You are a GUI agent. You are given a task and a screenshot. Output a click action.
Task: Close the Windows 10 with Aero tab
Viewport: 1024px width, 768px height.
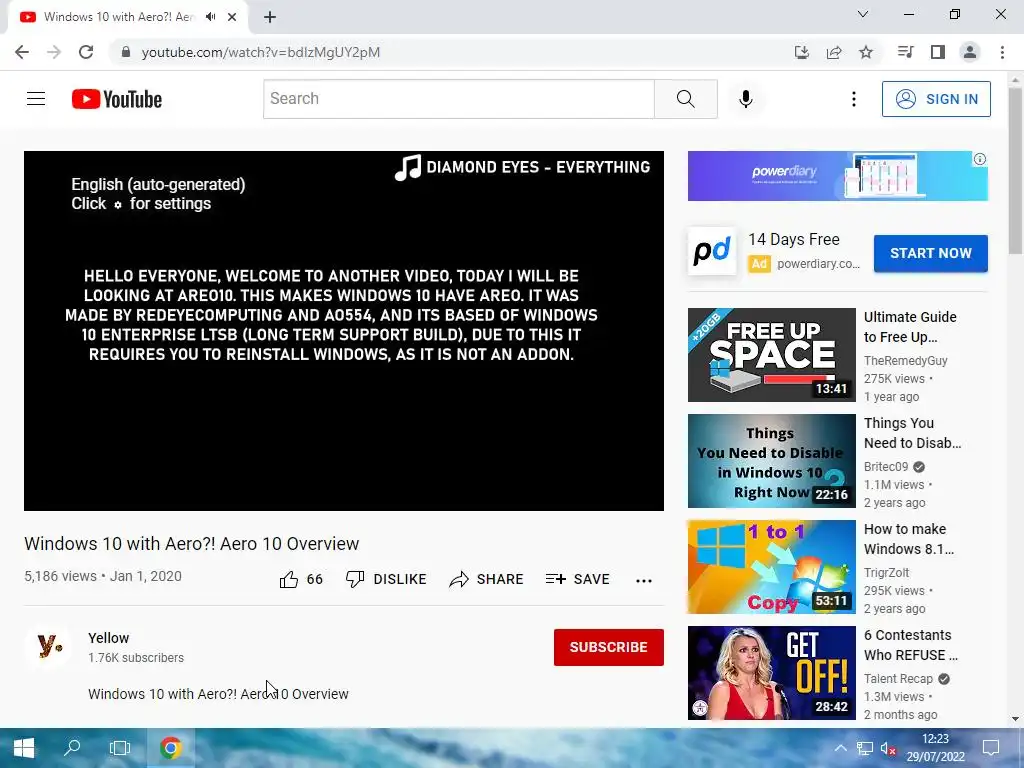(x=232, y=17)
